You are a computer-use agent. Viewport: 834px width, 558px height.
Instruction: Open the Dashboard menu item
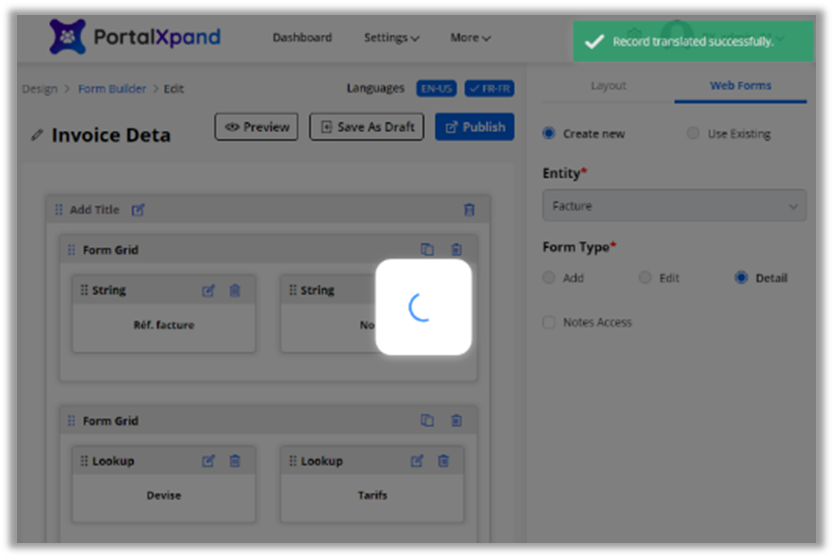(302, 38)
